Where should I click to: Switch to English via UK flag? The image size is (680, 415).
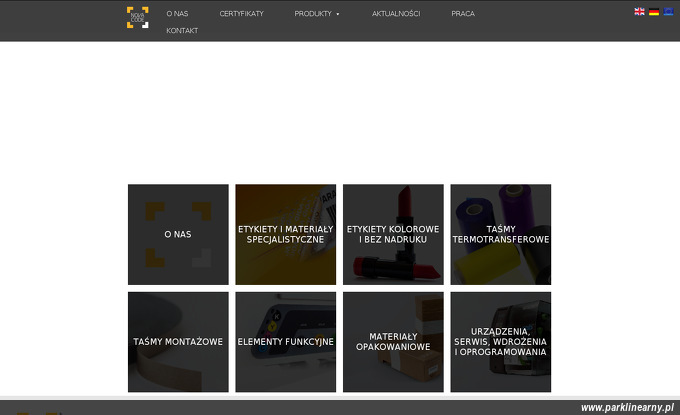639,12
